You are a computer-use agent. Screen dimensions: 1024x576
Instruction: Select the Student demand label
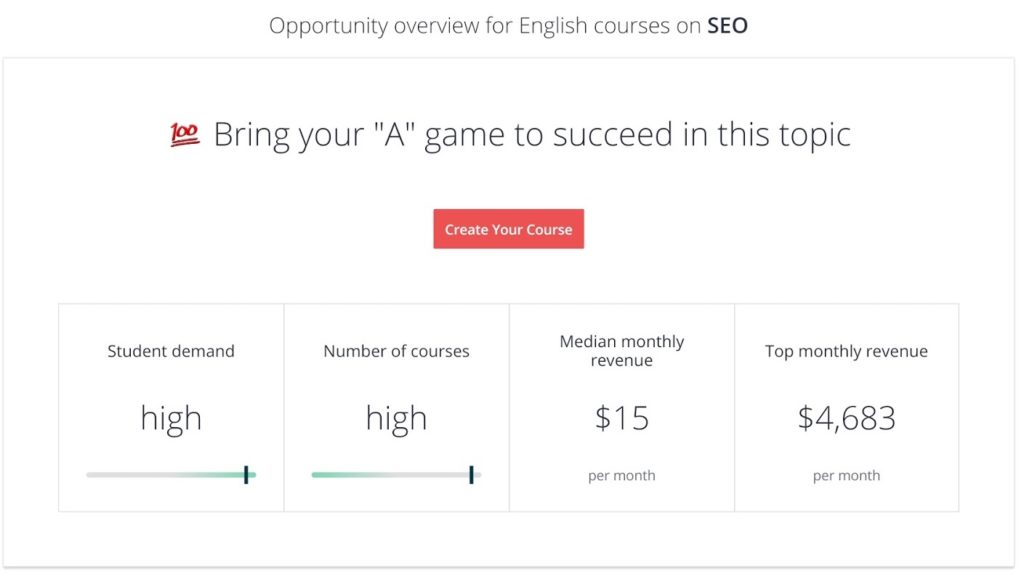tap(171, 351)
